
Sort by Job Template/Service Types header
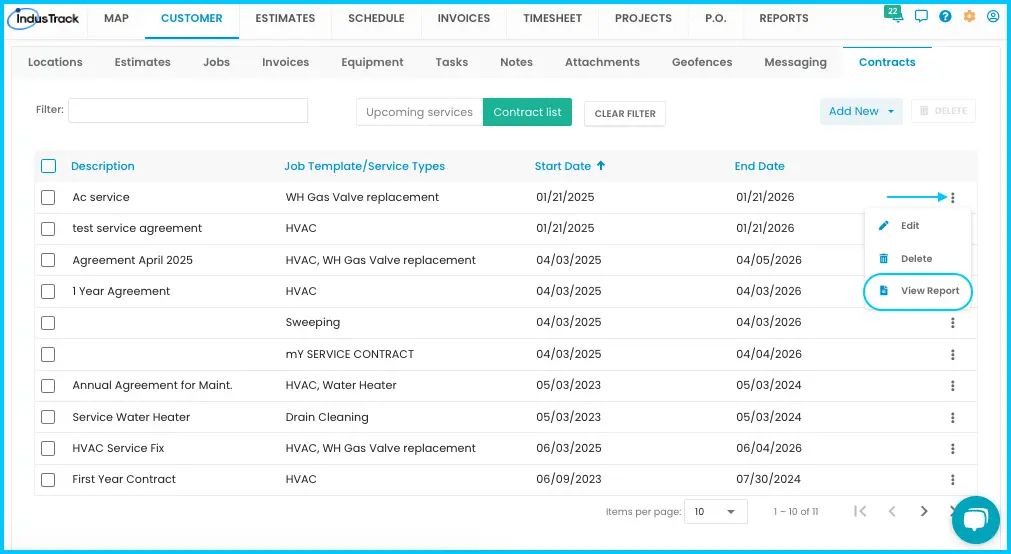[x=364, y=166]
